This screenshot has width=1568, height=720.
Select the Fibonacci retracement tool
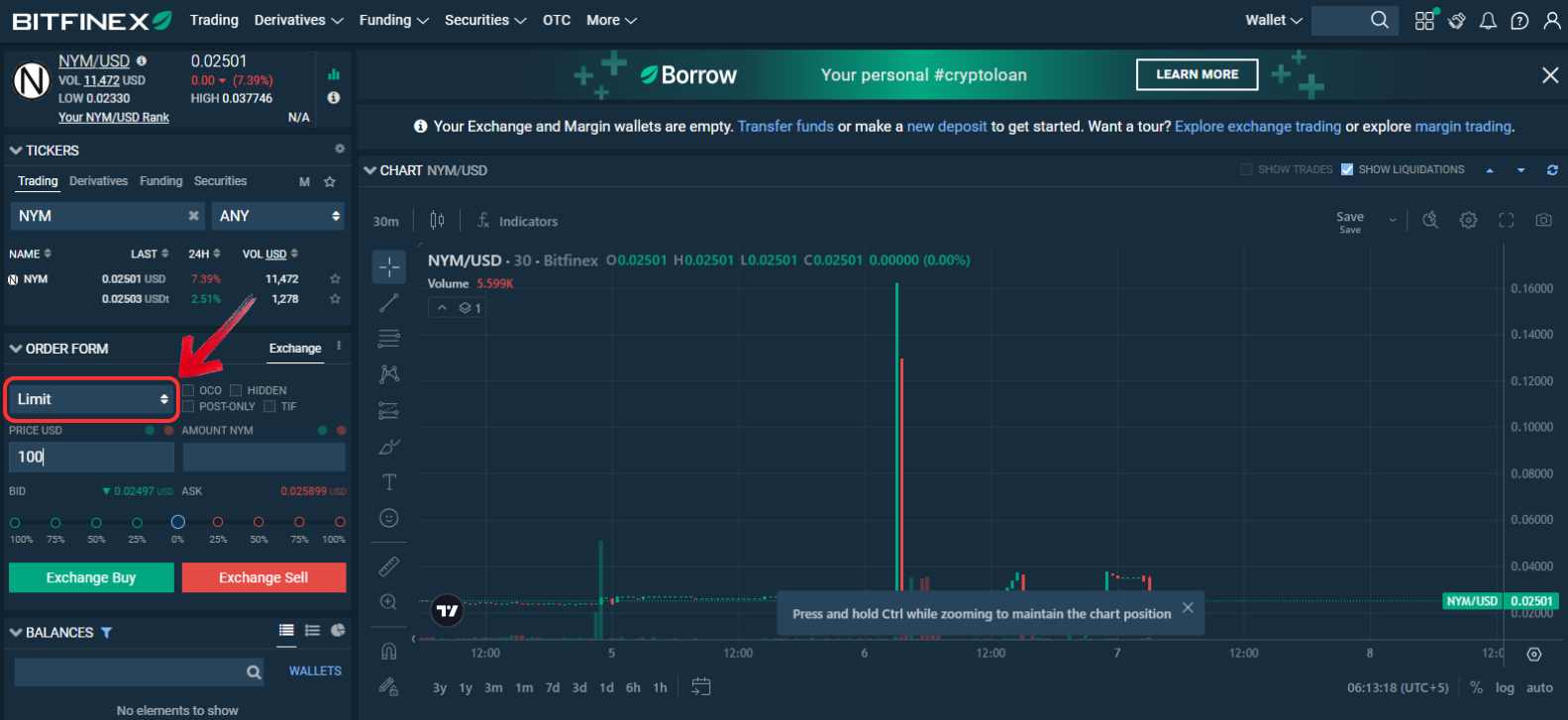(389, 339)
